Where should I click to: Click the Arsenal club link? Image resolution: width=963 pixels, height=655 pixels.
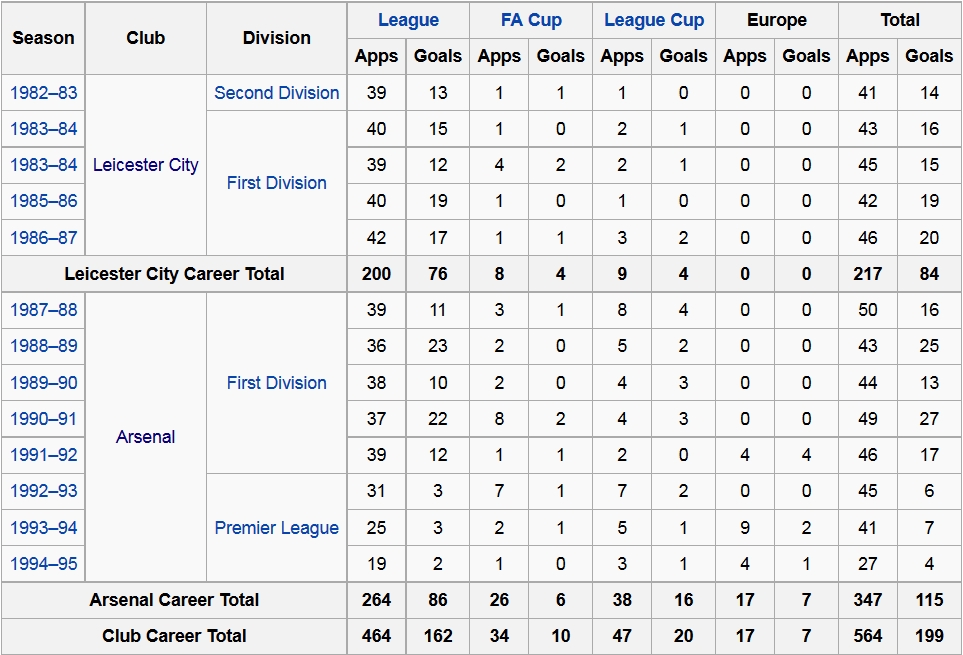(x=146, y=437)
